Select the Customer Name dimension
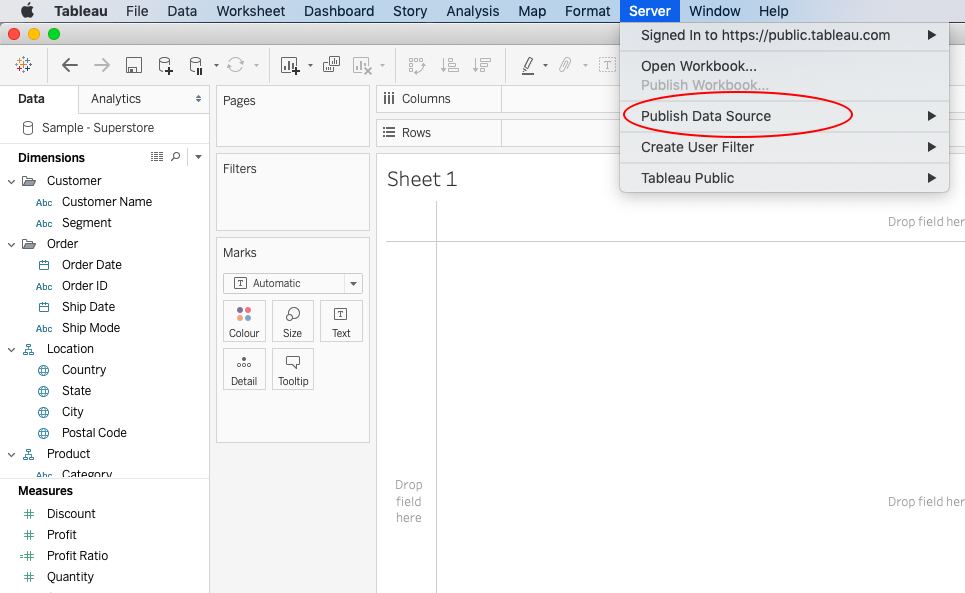Image resolution: width=965 pixels, height=593 pixels. (x=106, y=202)
